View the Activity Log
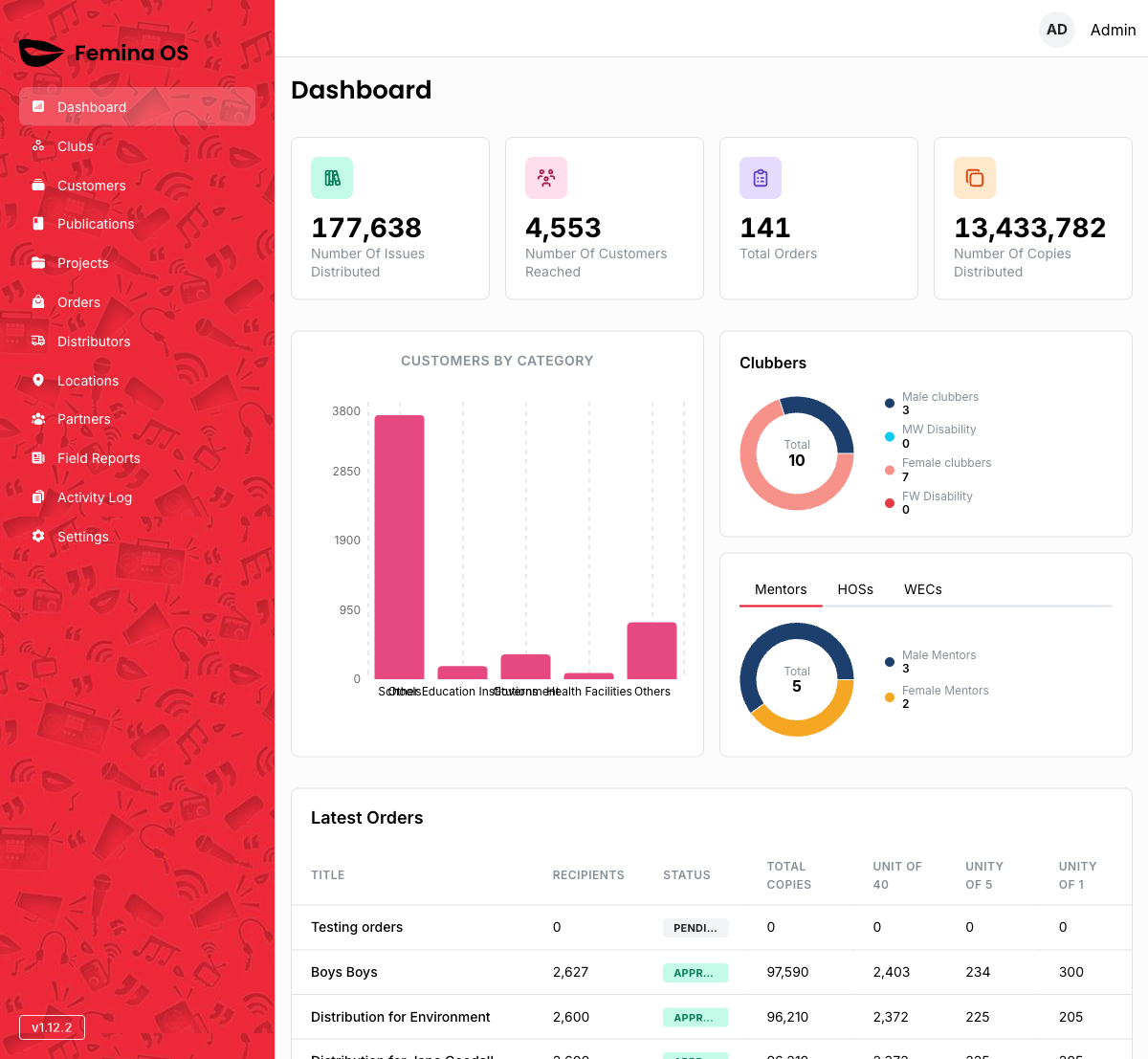 (x=137, y=497)
